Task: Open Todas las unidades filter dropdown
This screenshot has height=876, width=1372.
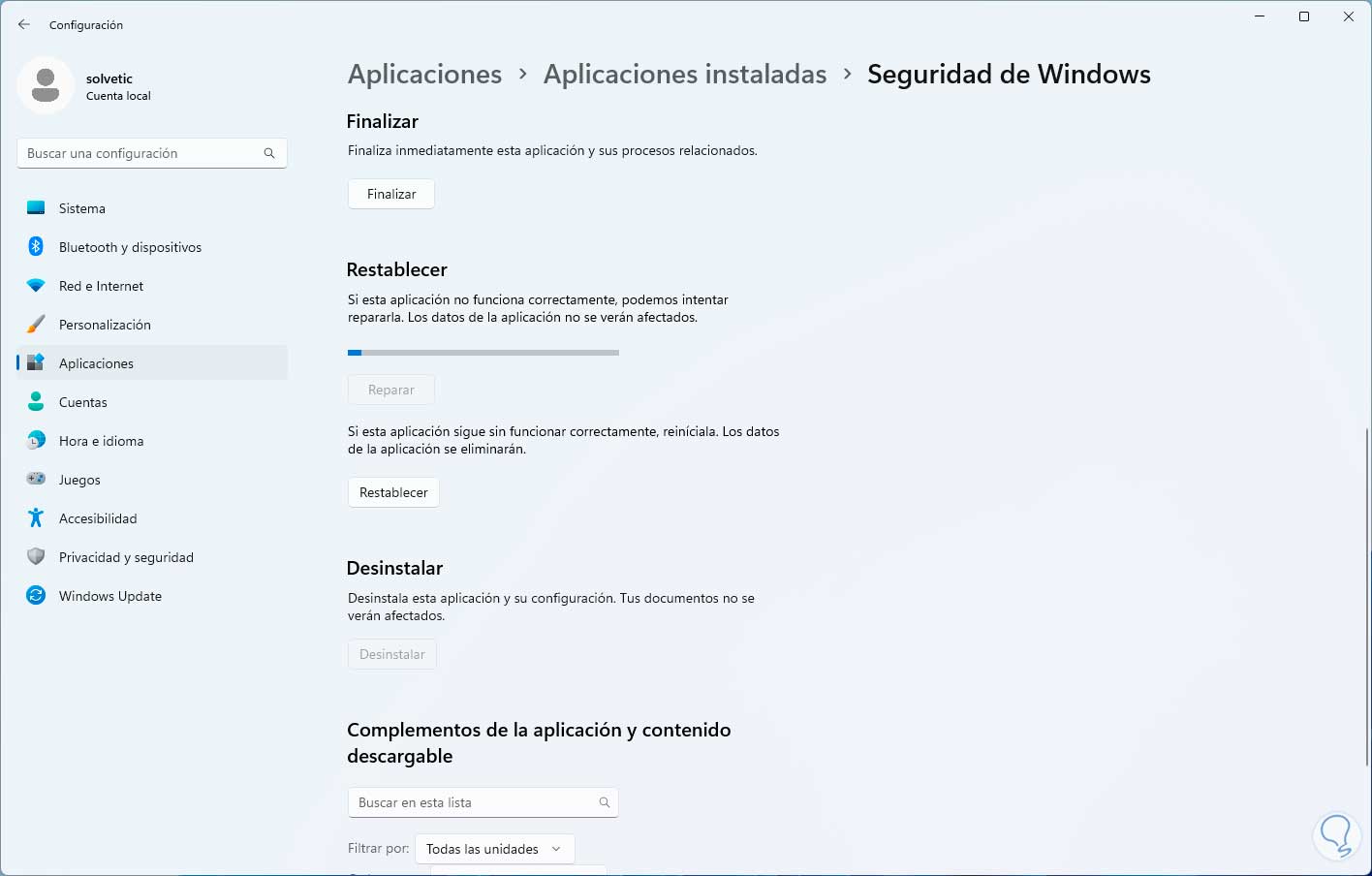Action: coord(494,849)
